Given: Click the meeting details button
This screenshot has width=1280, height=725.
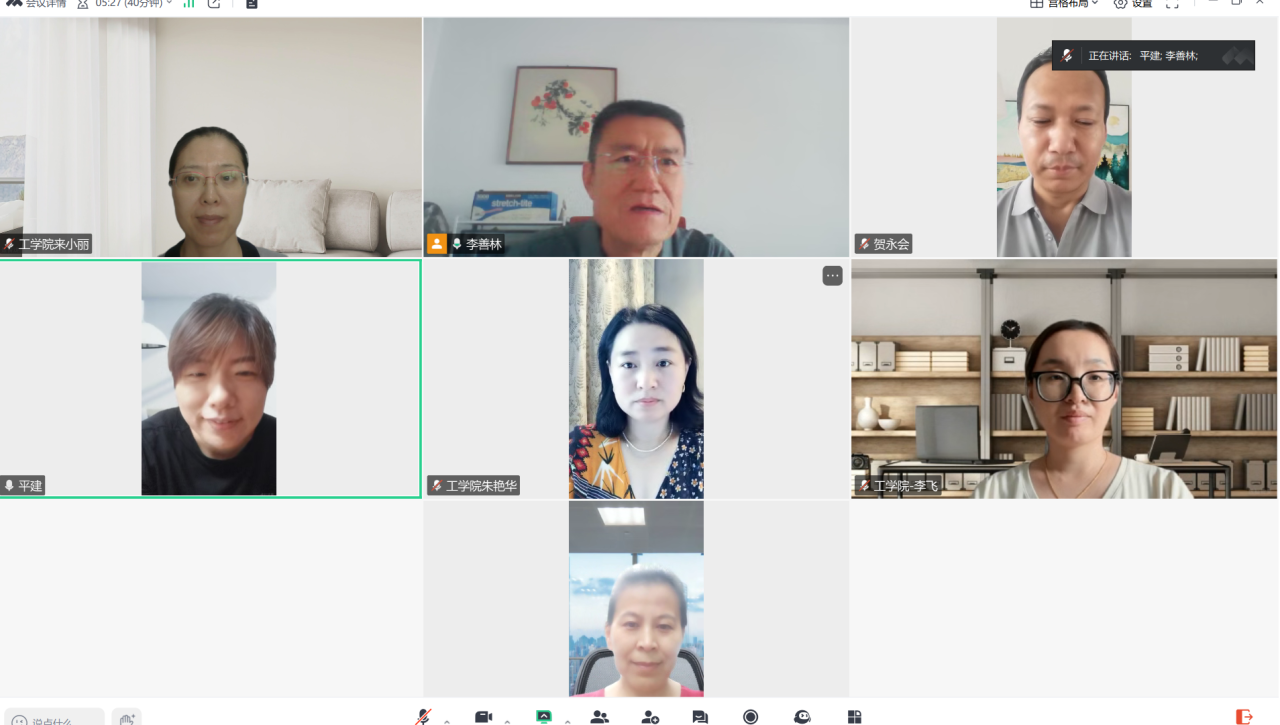Looking at the screenshot, I should (x=38, y=4).
